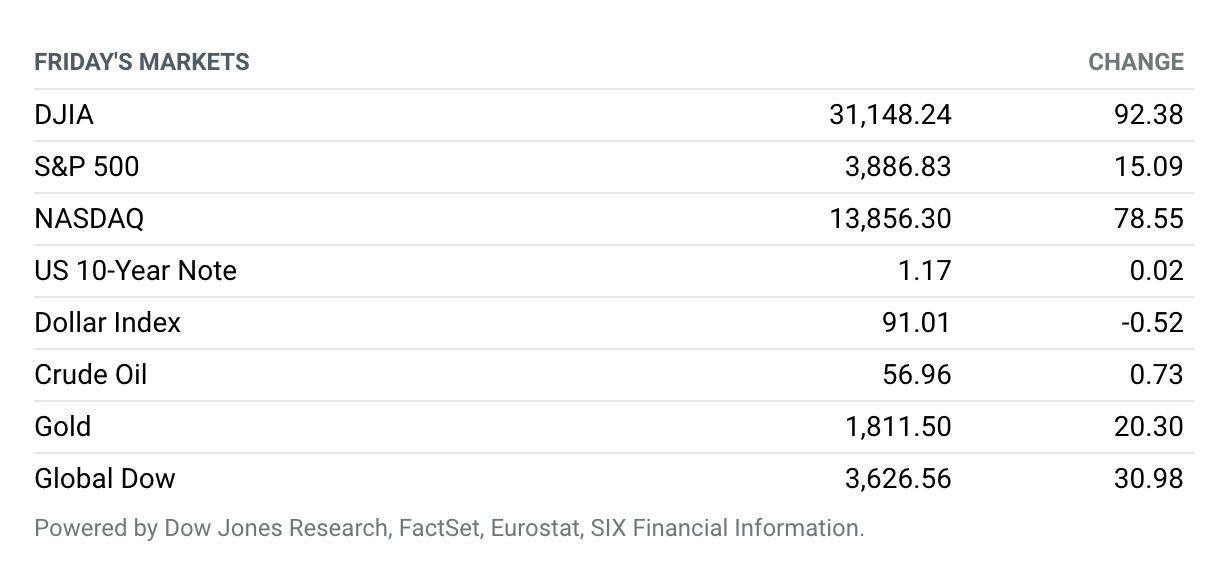Click the S&P 500 value 3,886.83
The image size is (1224, 588).
[898, 167]
